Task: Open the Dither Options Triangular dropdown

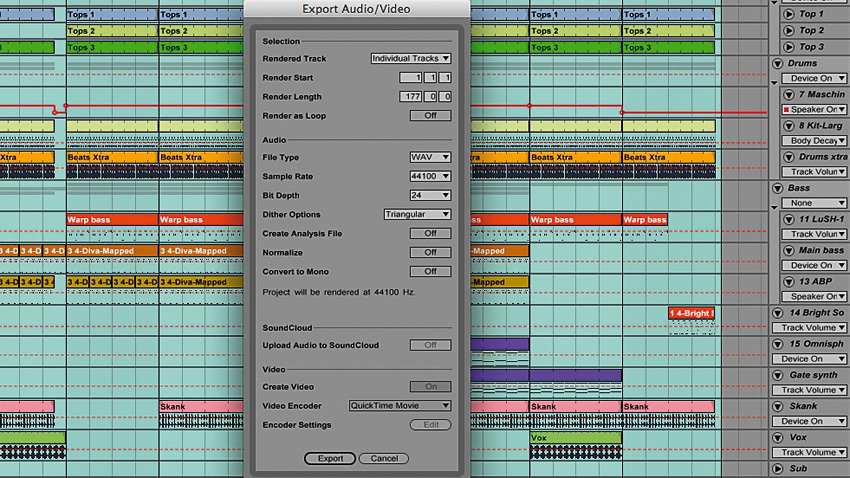Action: click(x=417, y=215)
